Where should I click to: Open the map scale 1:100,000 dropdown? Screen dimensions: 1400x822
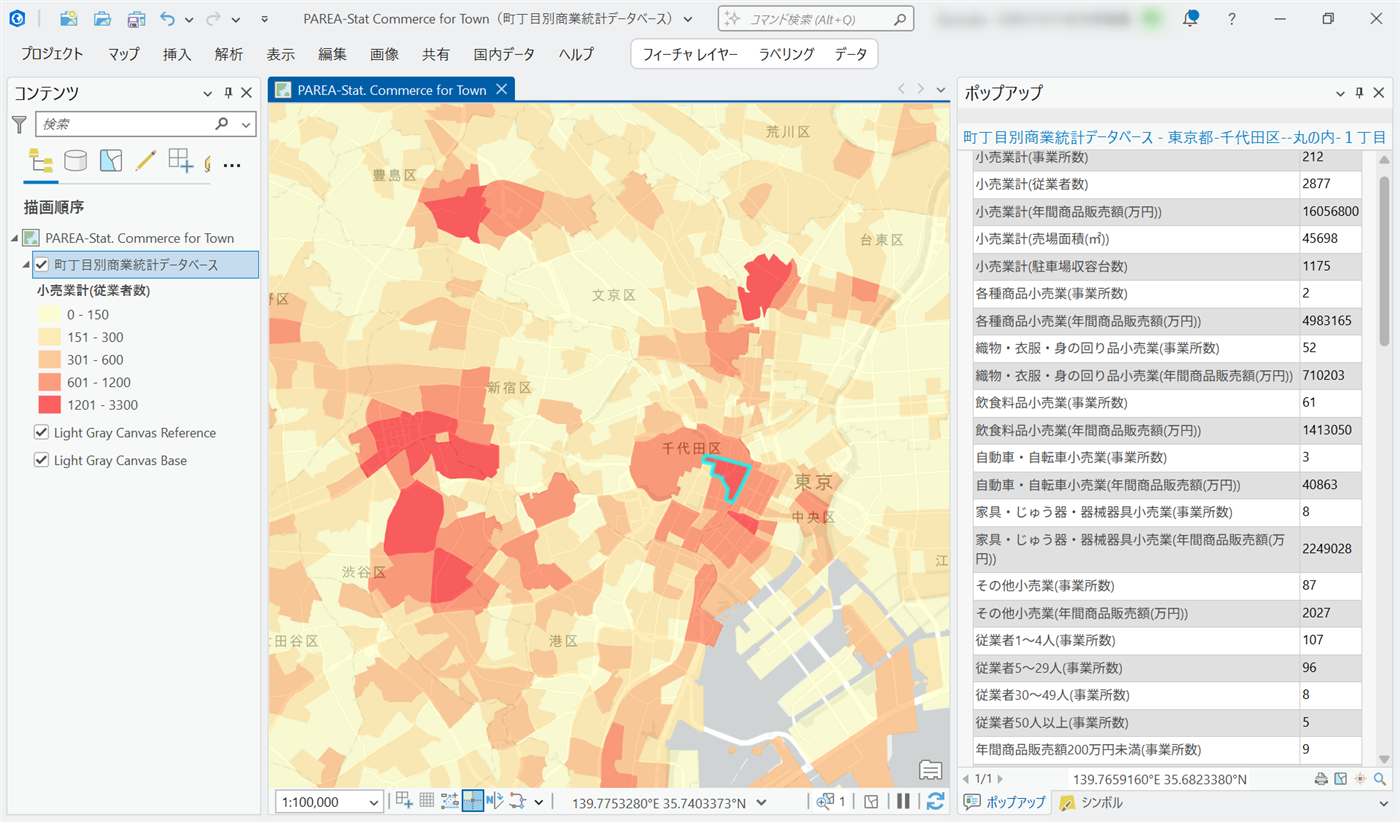(x=374, y=802)
